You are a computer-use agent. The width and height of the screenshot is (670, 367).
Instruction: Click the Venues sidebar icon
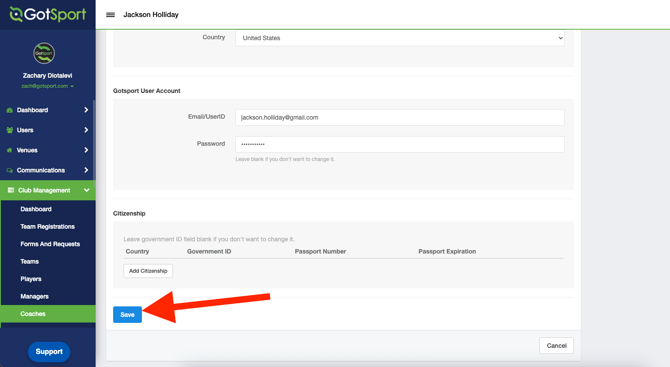(9, 150)
